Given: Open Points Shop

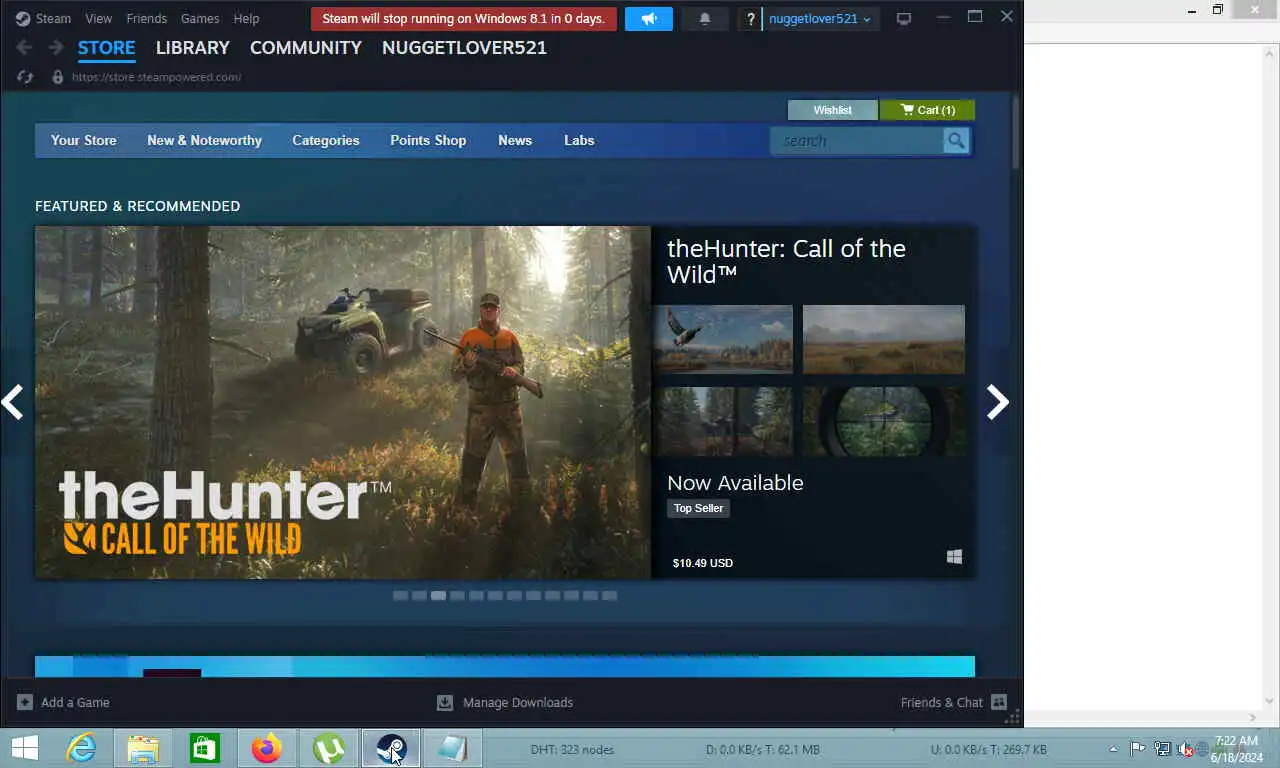Looking at the screenshot, I should (x=428, y=141).
